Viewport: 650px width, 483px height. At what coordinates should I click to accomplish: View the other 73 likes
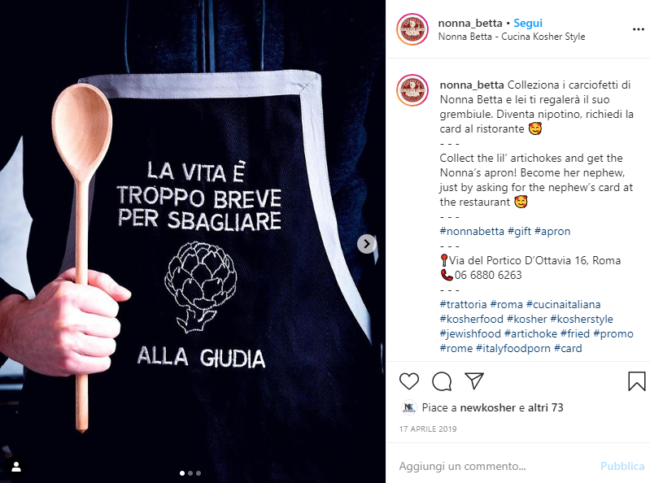point(545,408)
